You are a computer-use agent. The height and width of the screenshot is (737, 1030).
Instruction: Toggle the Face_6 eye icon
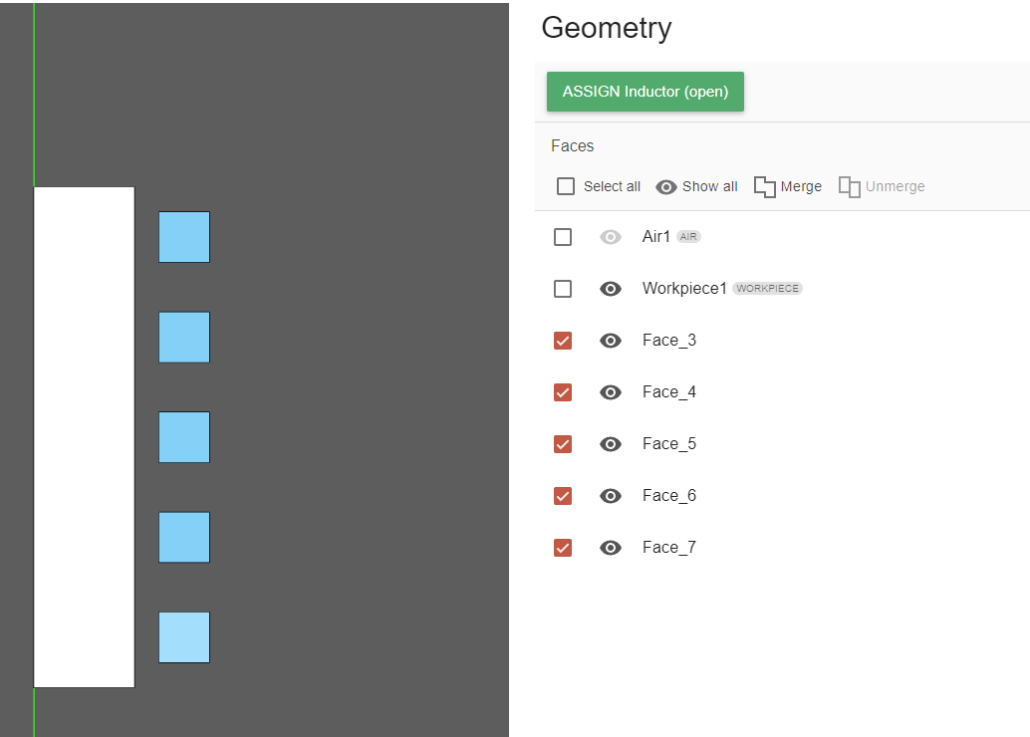coord(610,496)
